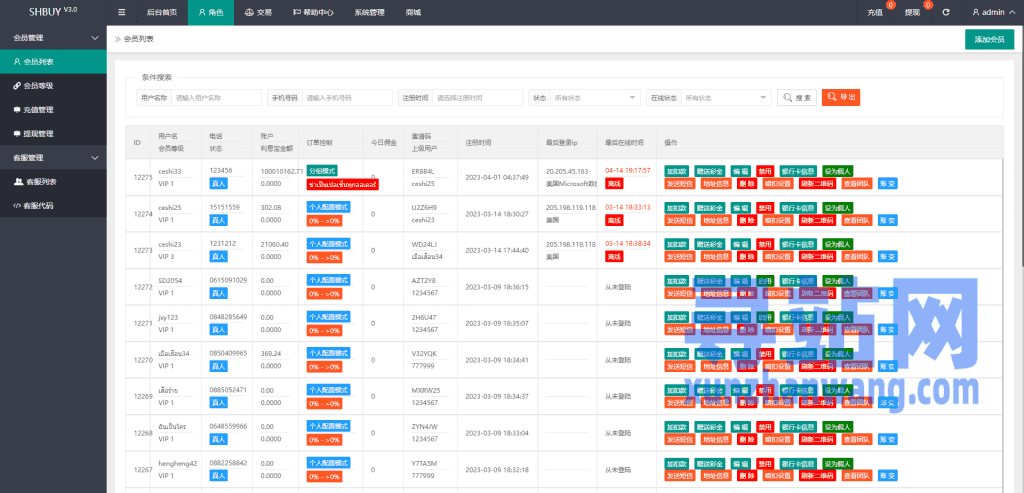
Task: Open 会员列表 in the sidebar
Action: point(54,62)
